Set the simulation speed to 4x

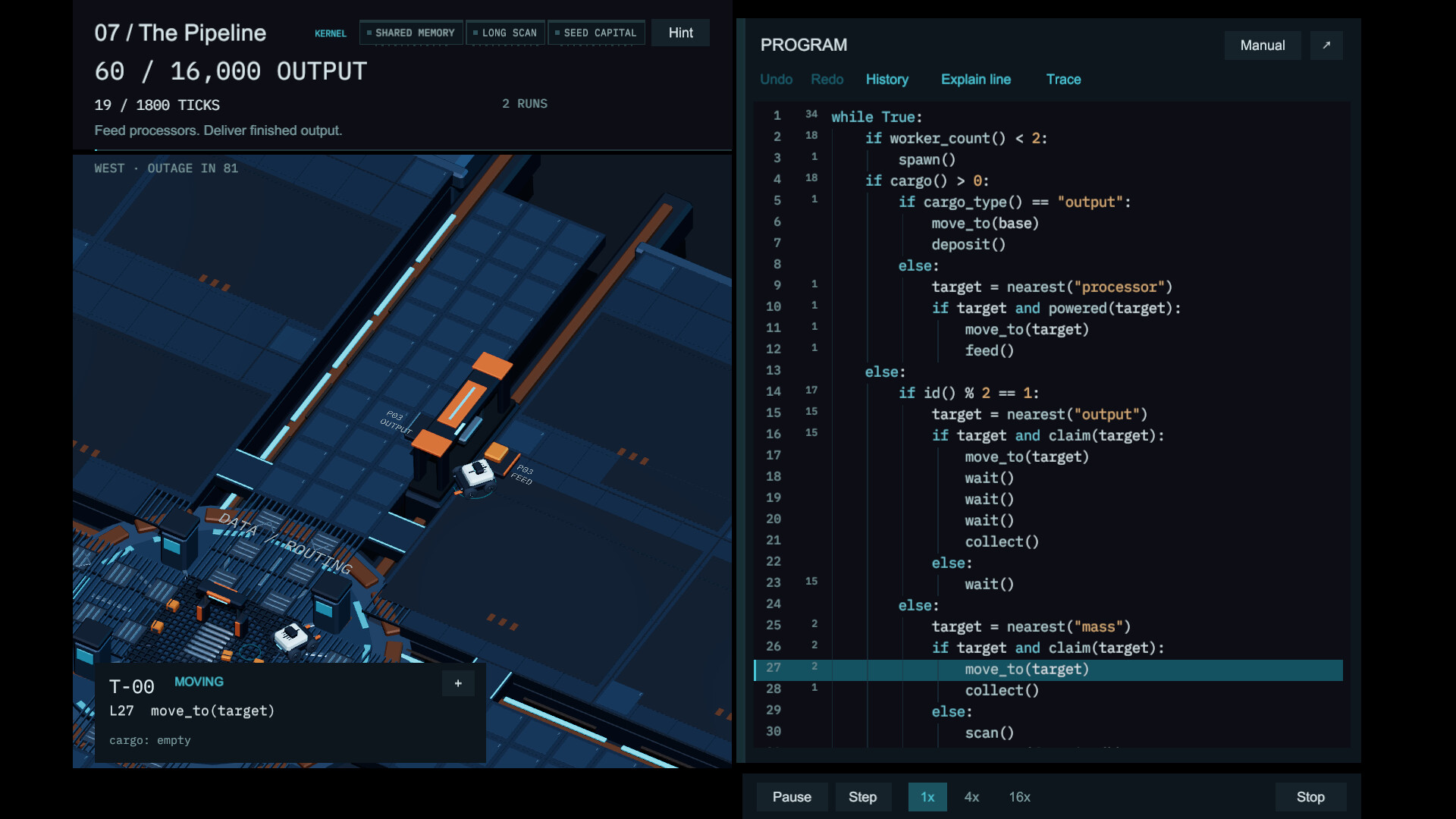[971, 797]
